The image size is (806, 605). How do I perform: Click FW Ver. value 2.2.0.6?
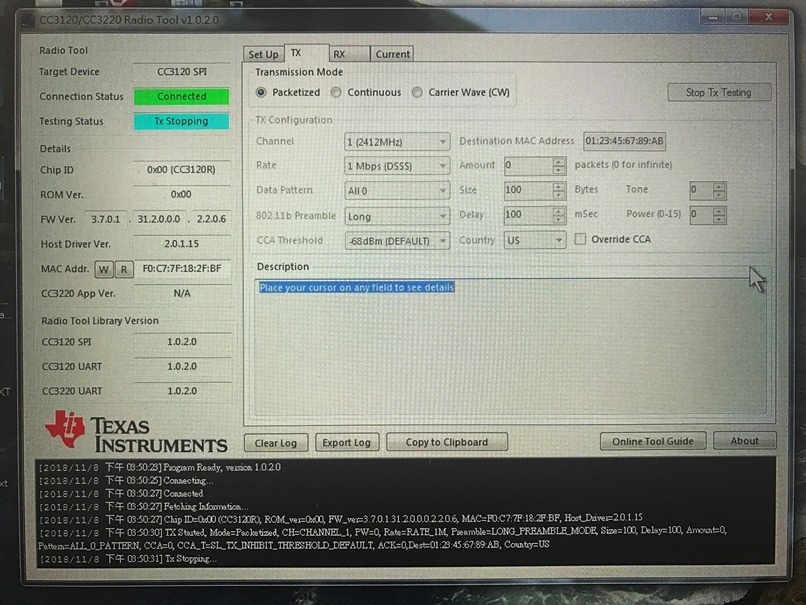[x=211, y=219]
